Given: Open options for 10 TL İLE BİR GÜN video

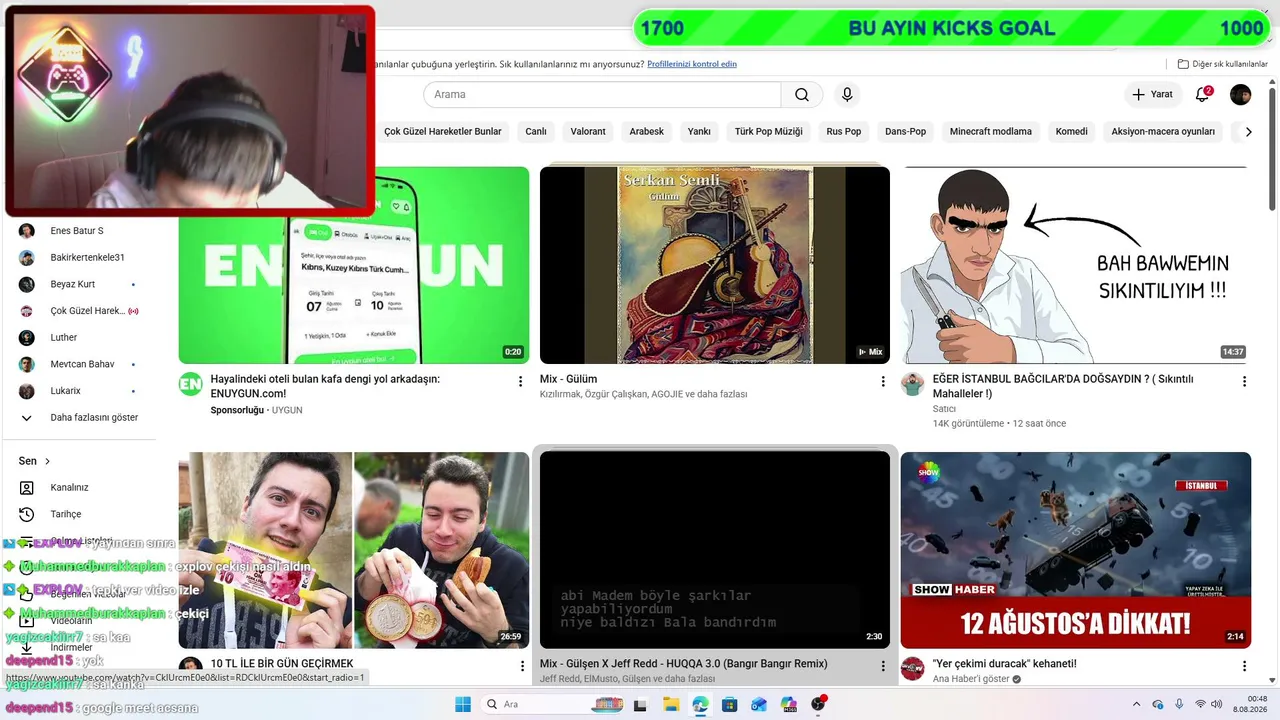Looking at the screenshot, I should pos(520,666).
